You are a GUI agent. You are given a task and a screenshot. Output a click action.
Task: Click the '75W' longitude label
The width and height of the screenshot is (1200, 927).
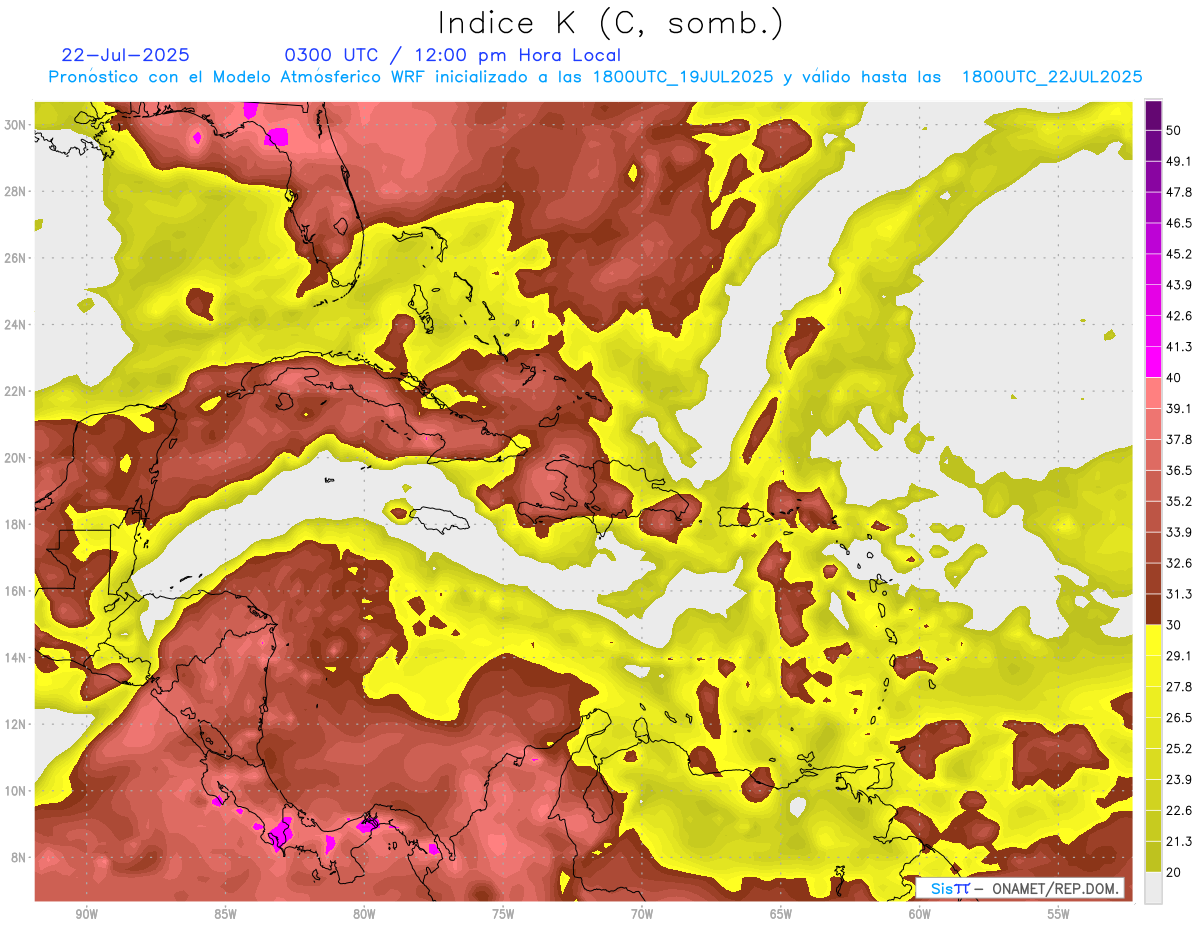point(503,914)
